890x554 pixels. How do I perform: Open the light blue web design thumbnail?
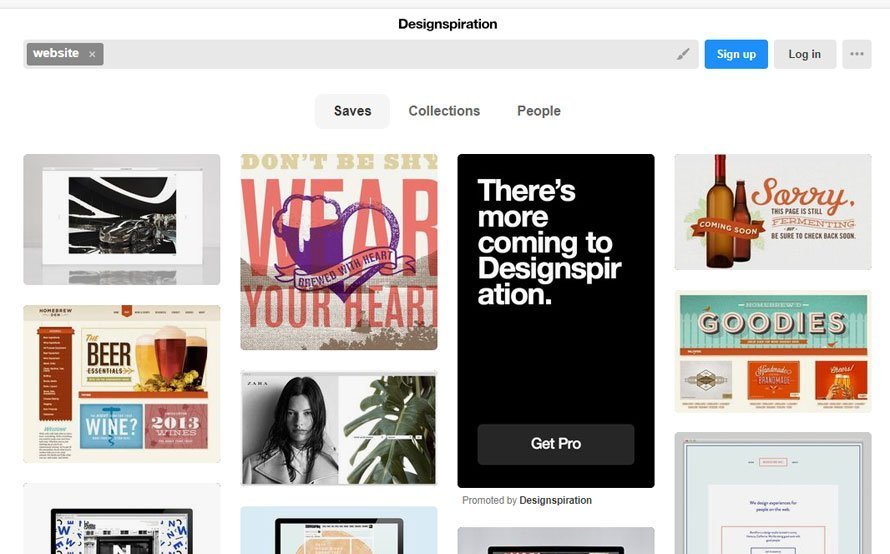click(x=773, y=493)
